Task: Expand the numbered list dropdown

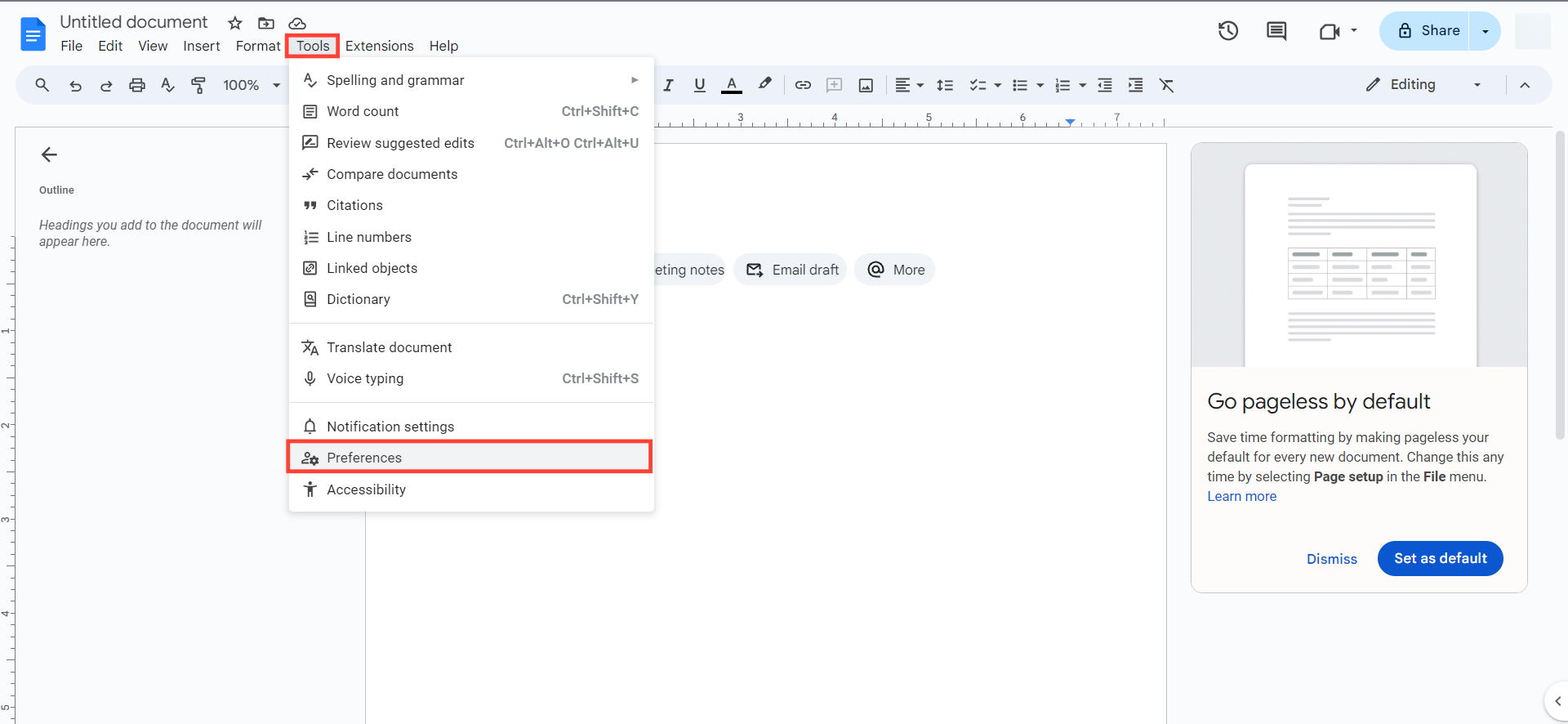Action: [1082, 85]
